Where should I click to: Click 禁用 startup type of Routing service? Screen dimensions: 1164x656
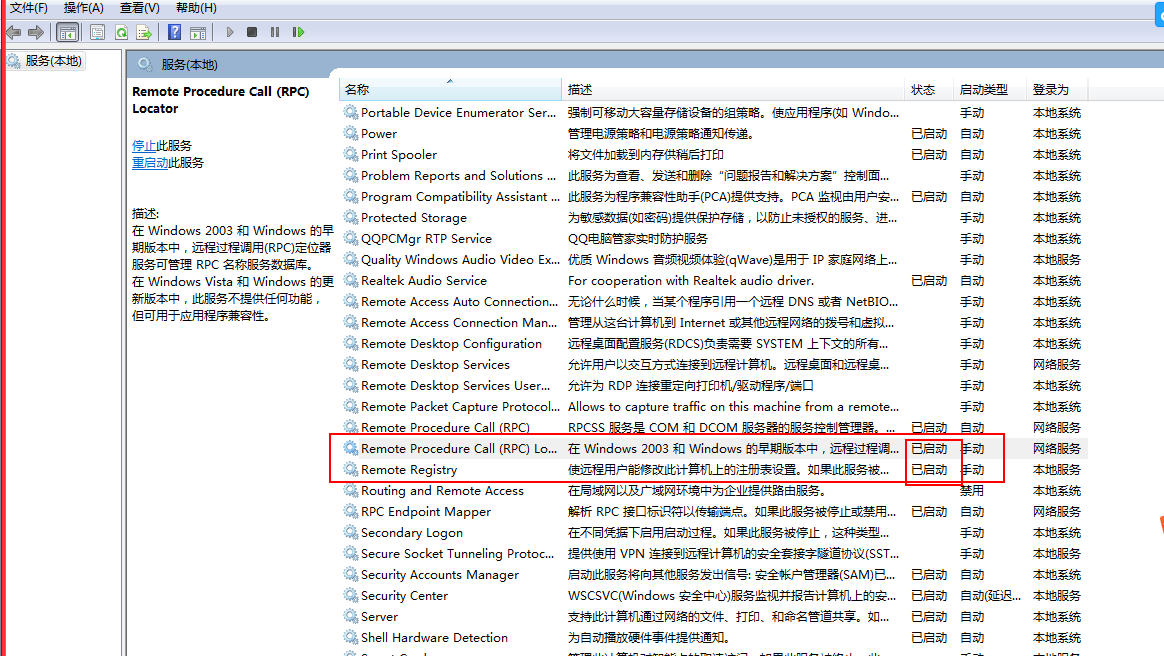pyautogui.click(x=972, y=491)
